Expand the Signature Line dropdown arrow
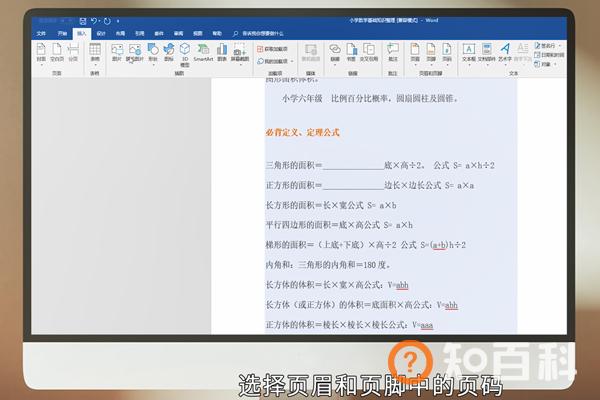This screenshot has height=400, width=600. (x=560, y=46)
